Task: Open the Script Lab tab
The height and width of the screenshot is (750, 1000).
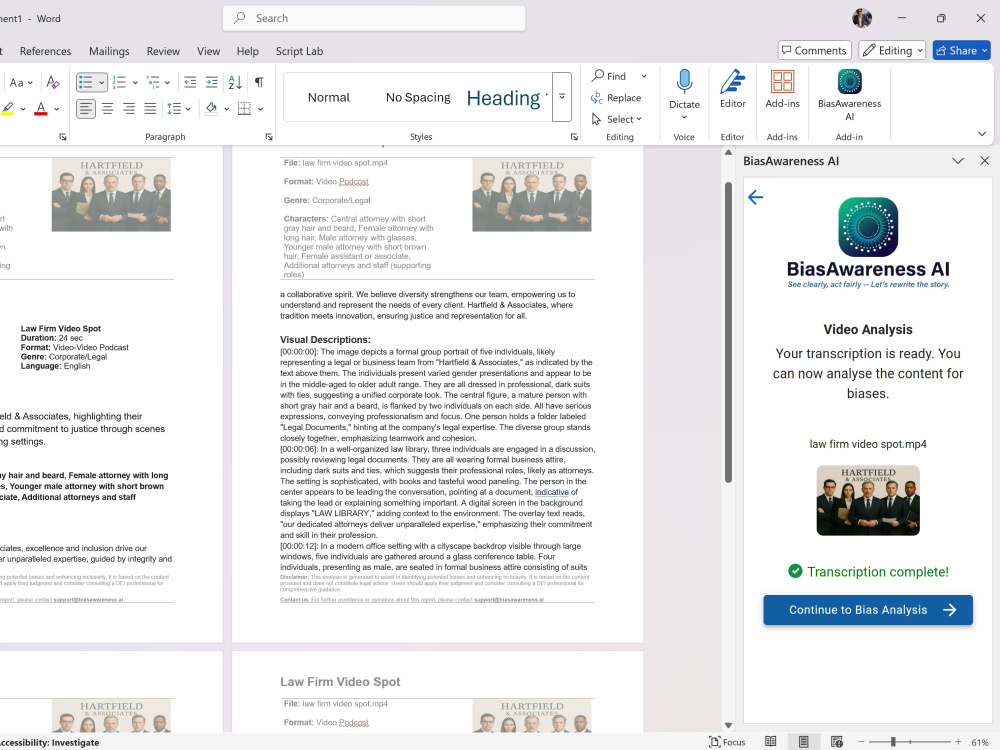Action: (x=299, y=51)
